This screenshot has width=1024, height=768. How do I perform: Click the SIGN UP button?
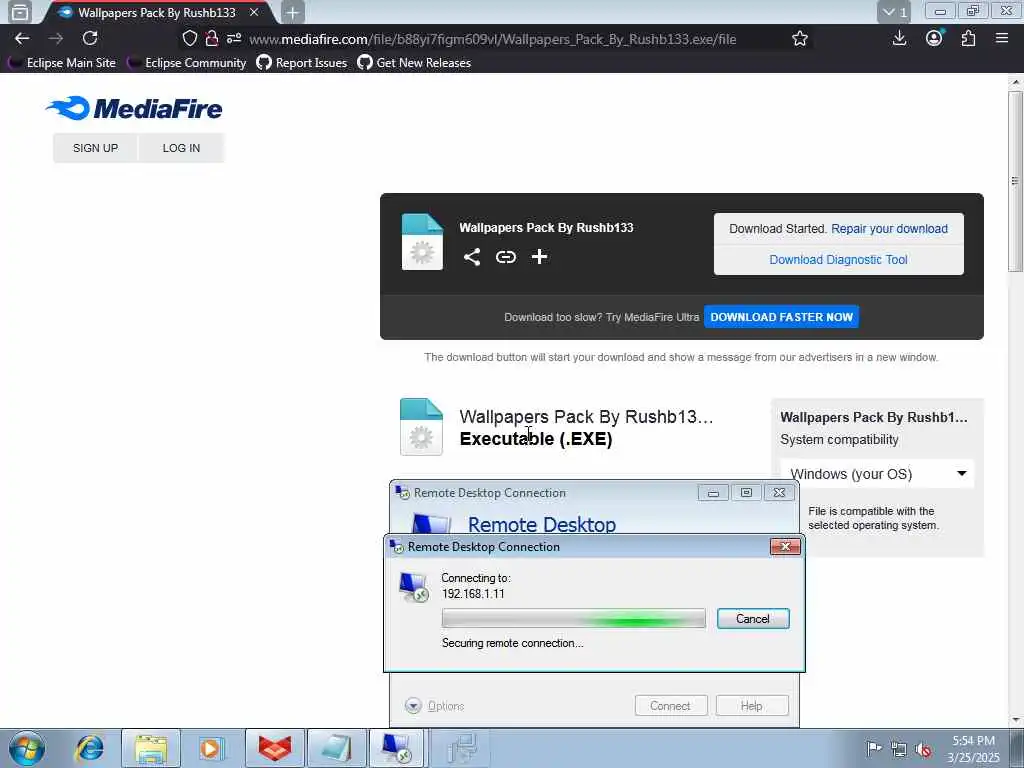click(x=95, y=148)
